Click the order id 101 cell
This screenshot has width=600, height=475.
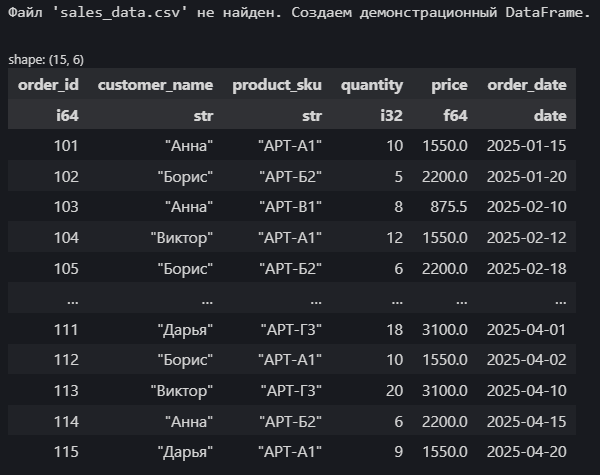(66, 145)
